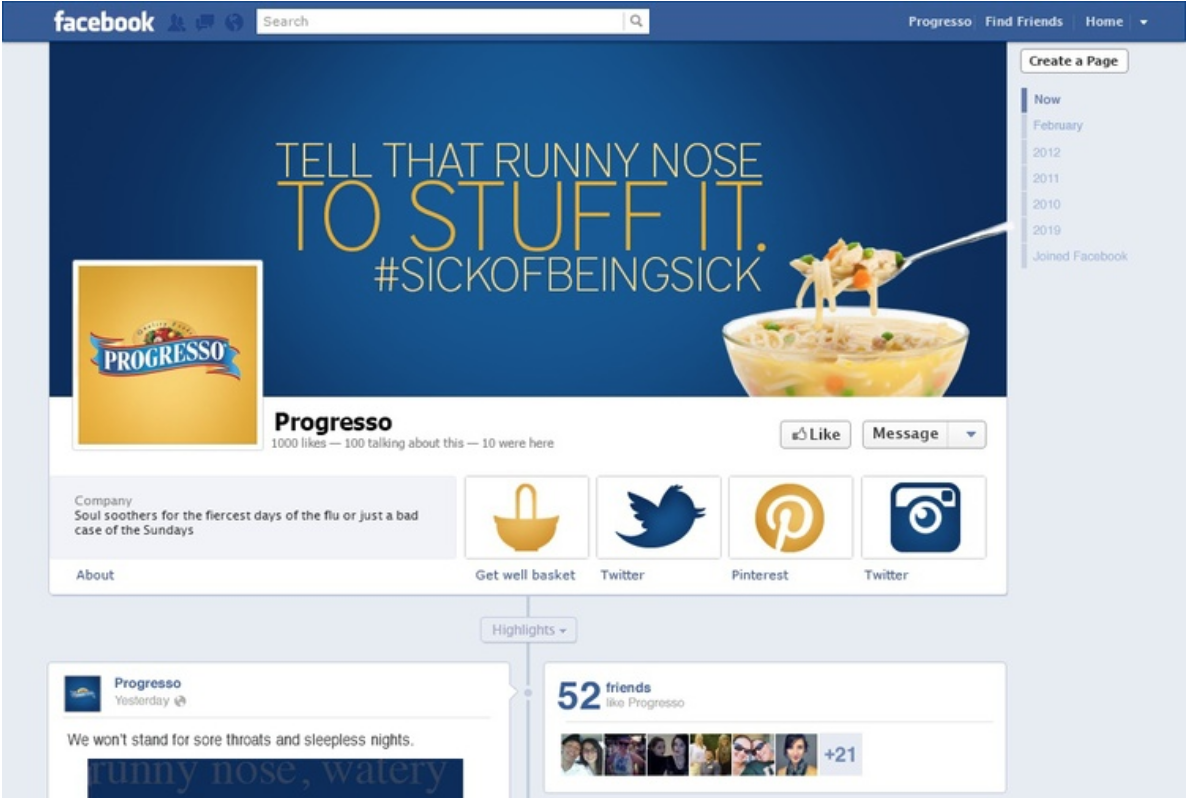Click the 52 friends count
This screenshot has height=798, width=1188.
pos(579,695)
